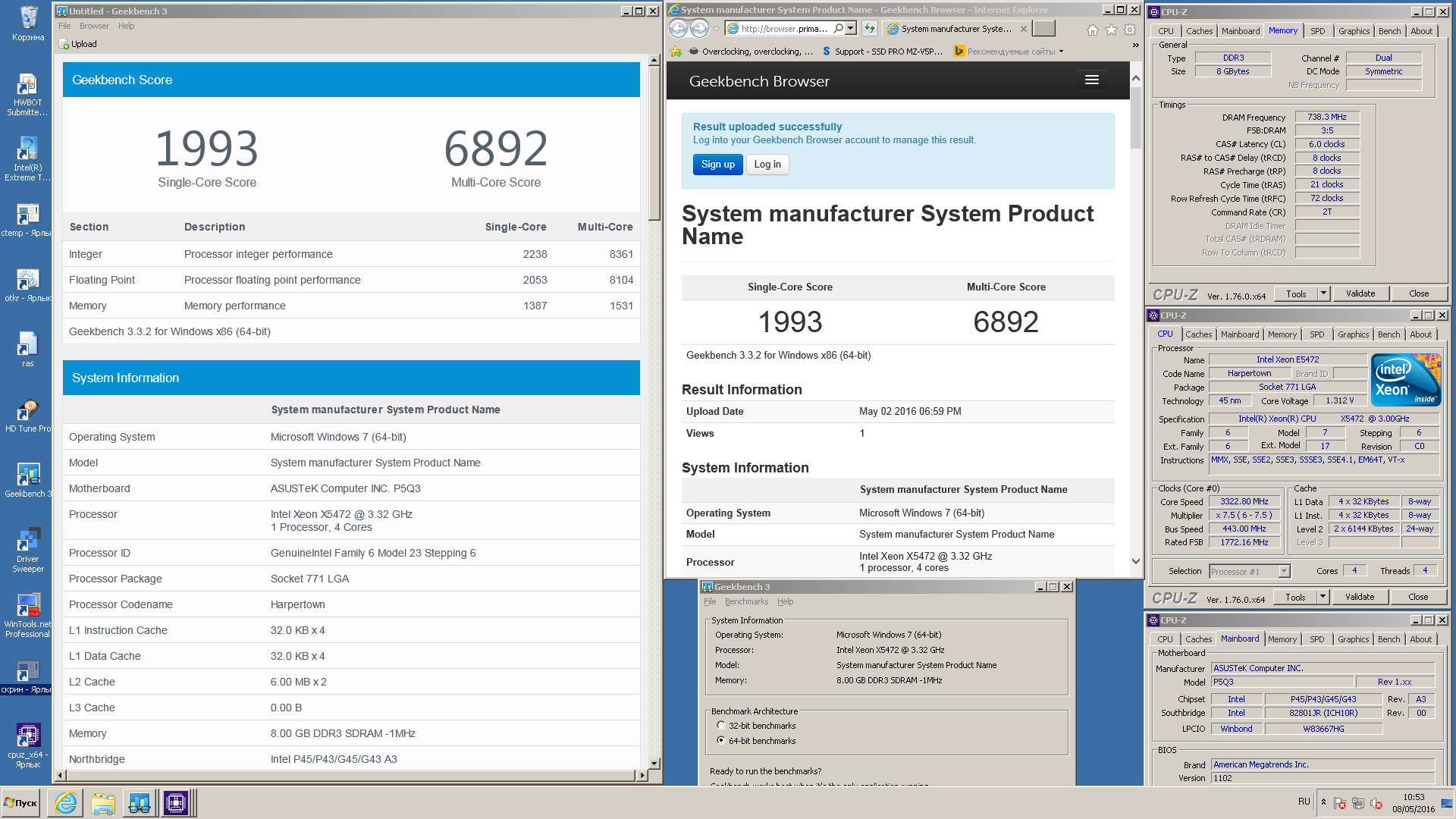Select the ras file icon on desktop
Screen dimensions: 1456x819
pos(27,351)
